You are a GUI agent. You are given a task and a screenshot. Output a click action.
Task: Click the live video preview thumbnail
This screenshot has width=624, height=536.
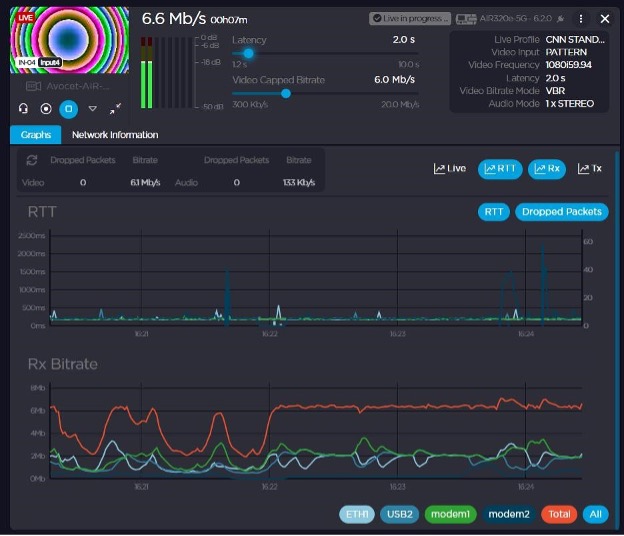click(69, 38)
